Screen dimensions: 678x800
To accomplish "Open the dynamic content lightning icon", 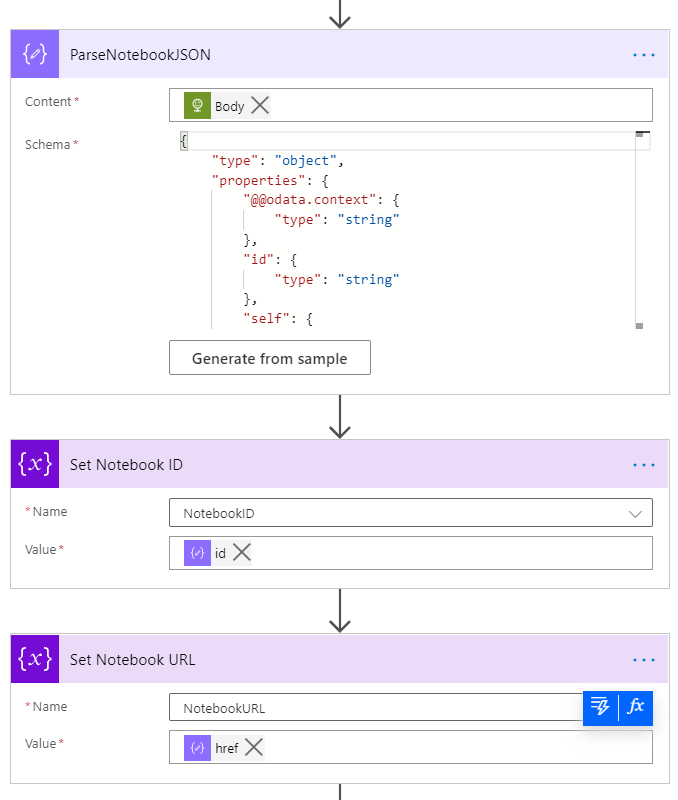I will 600,707.
